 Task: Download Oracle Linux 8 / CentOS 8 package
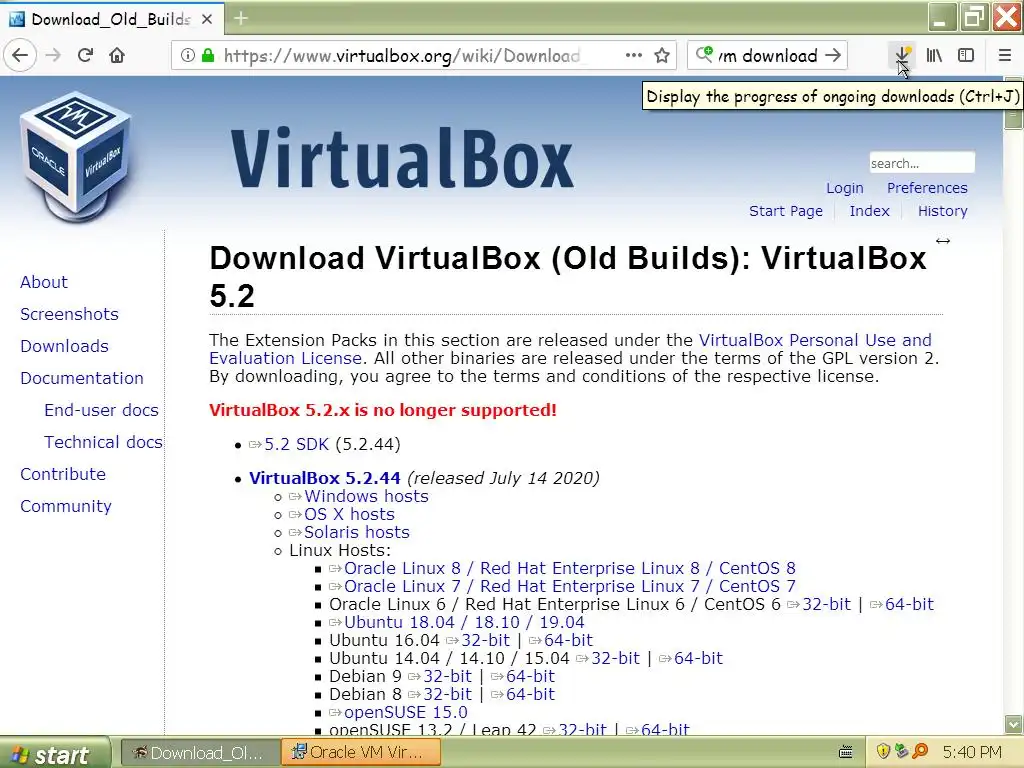[569, 568]
